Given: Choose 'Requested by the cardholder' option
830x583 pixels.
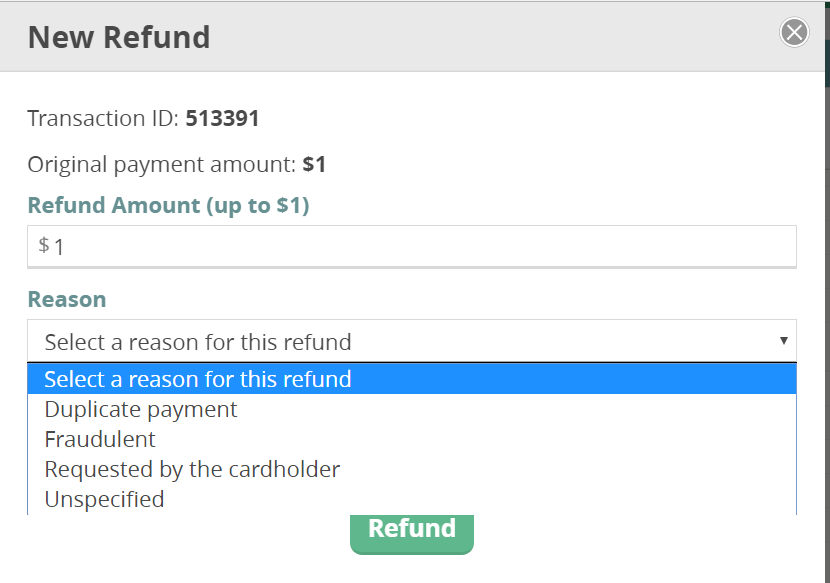Looking at the screenshot, I should [x=192, y=469].
